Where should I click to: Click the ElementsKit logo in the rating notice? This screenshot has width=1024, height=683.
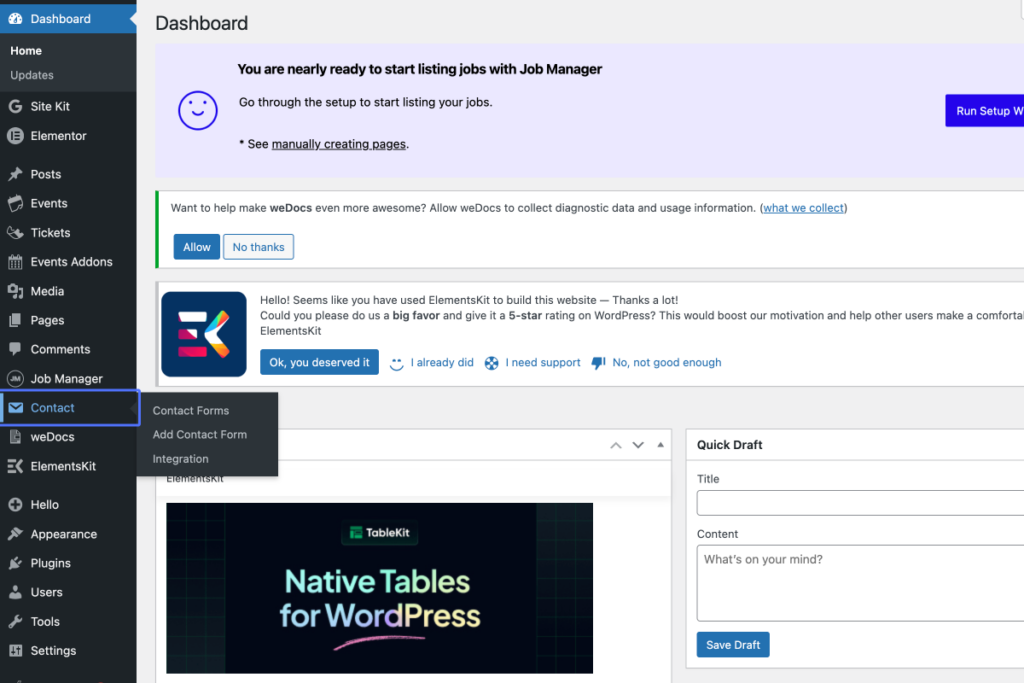pos(204,334)
